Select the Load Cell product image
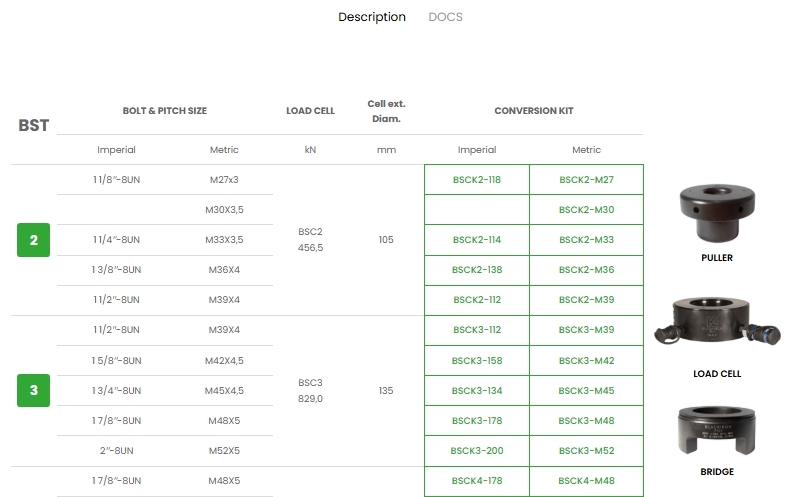 click(717, 327)
